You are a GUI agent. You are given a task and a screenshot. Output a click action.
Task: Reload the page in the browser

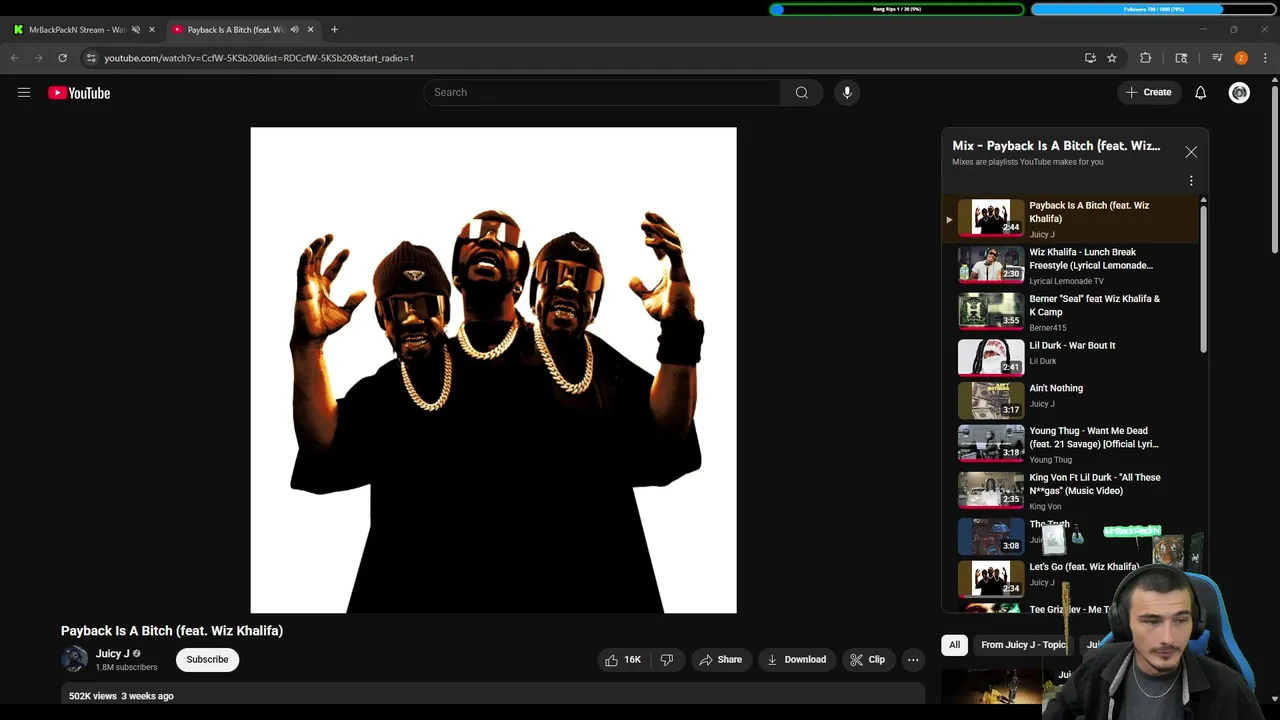pos(62,58)
